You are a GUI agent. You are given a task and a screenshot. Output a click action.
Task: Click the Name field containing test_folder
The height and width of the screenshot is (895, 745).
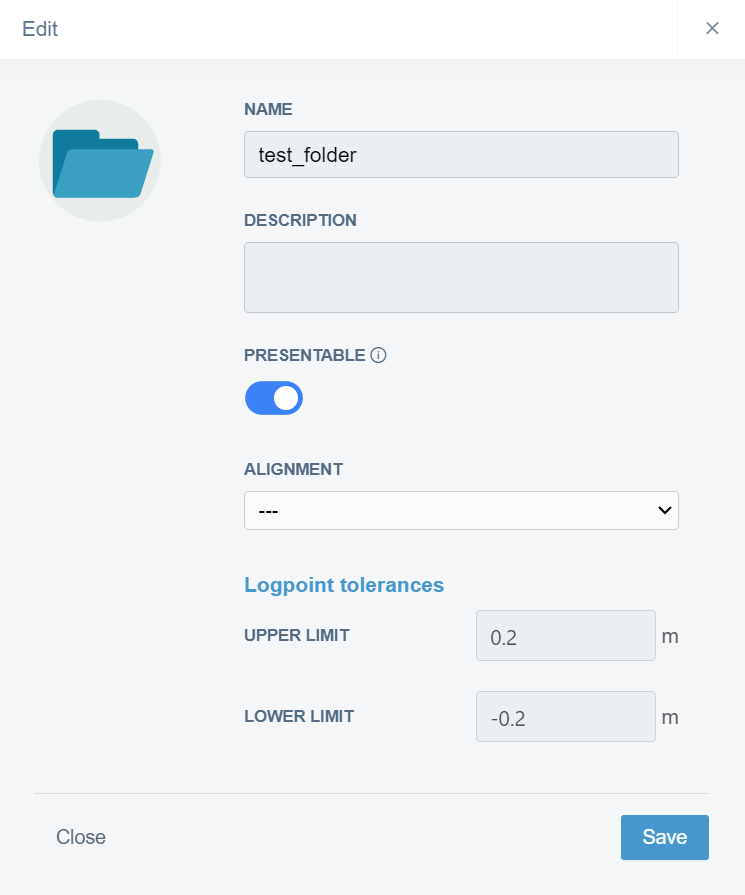pyautogui.click(x=460, y=155)
